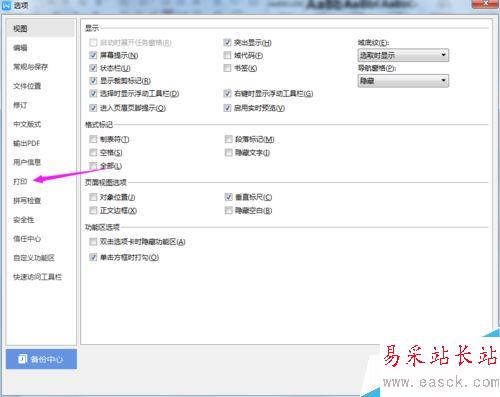Open the 编辑 options page
This screenshot has width=500, height=397.
(x=20, y=48)
